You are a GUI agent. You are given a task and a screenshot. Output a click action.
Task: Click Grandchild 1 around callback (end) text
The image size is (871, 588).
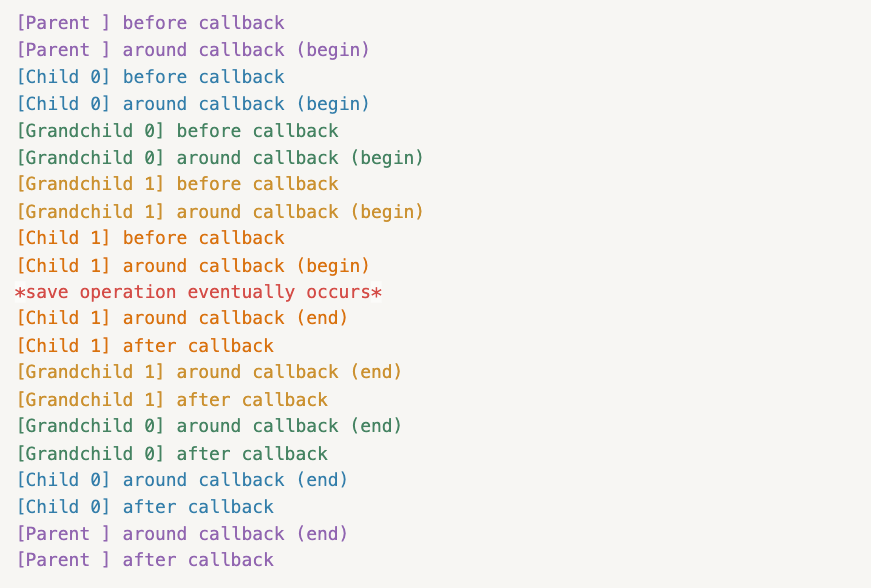(209, 372)
